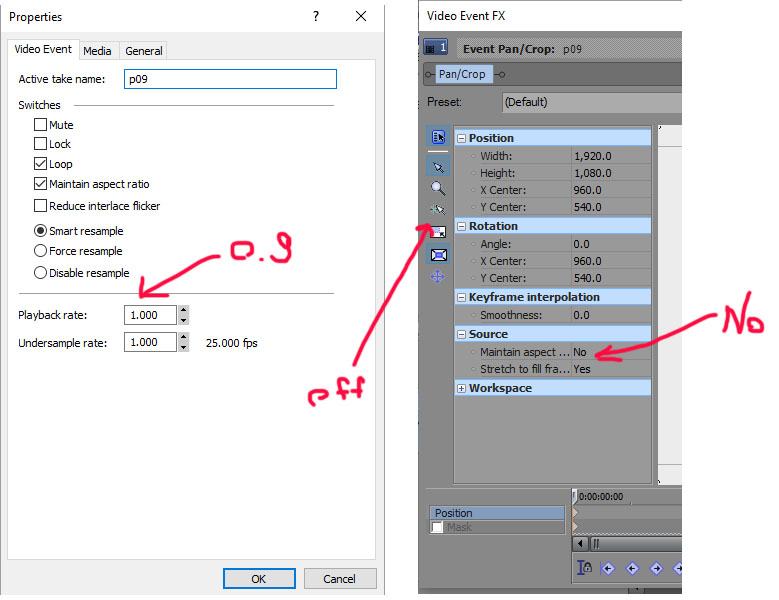Click the Active take name field
Screen dimensions: 779x600
(230, 79)
